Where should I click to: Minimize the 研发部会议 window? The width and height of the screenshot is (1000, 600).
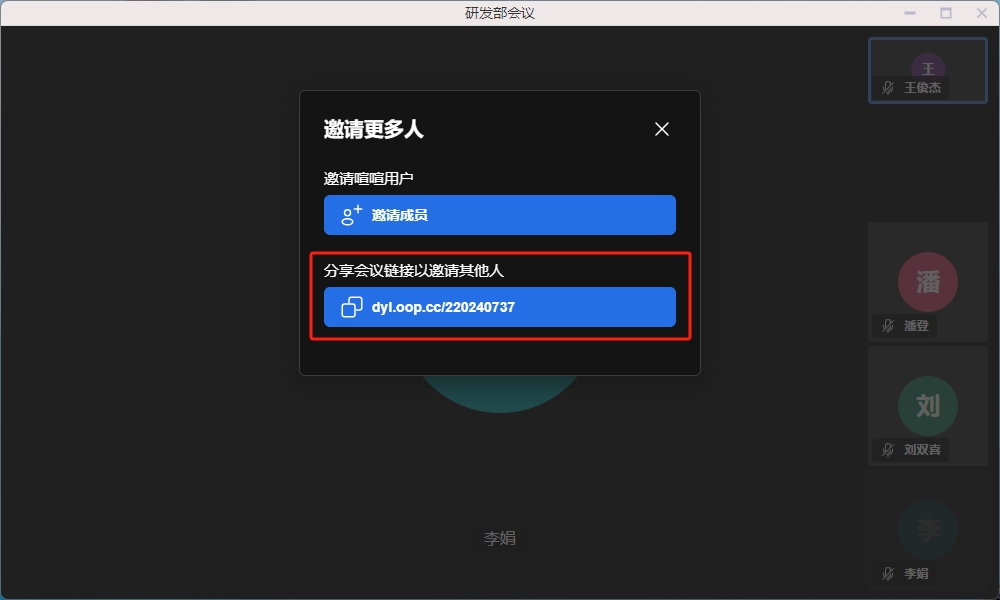coord(910,13)
